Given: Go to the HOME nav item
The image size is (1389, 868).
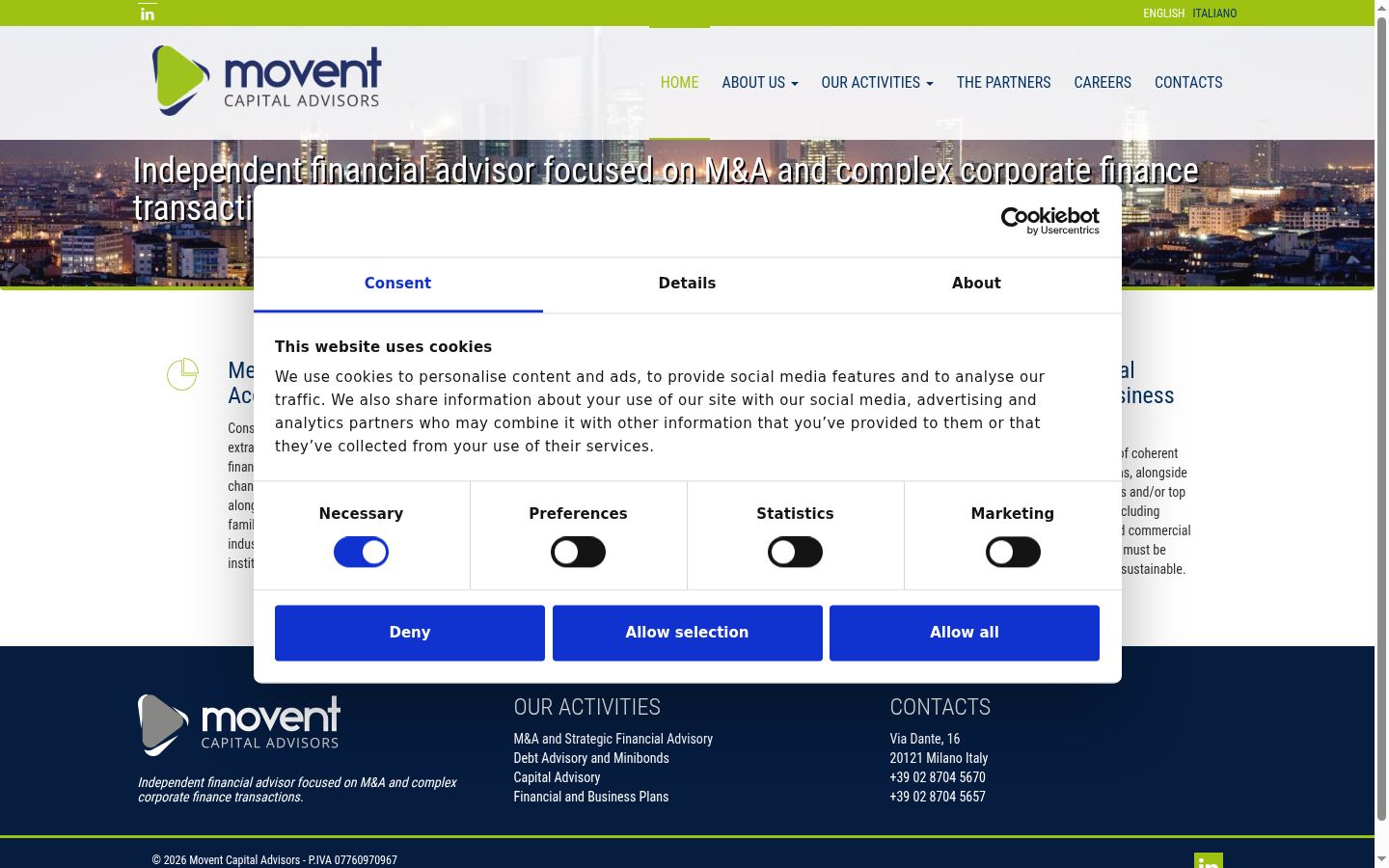Looking at the screenshot, I should coord(679,83).
